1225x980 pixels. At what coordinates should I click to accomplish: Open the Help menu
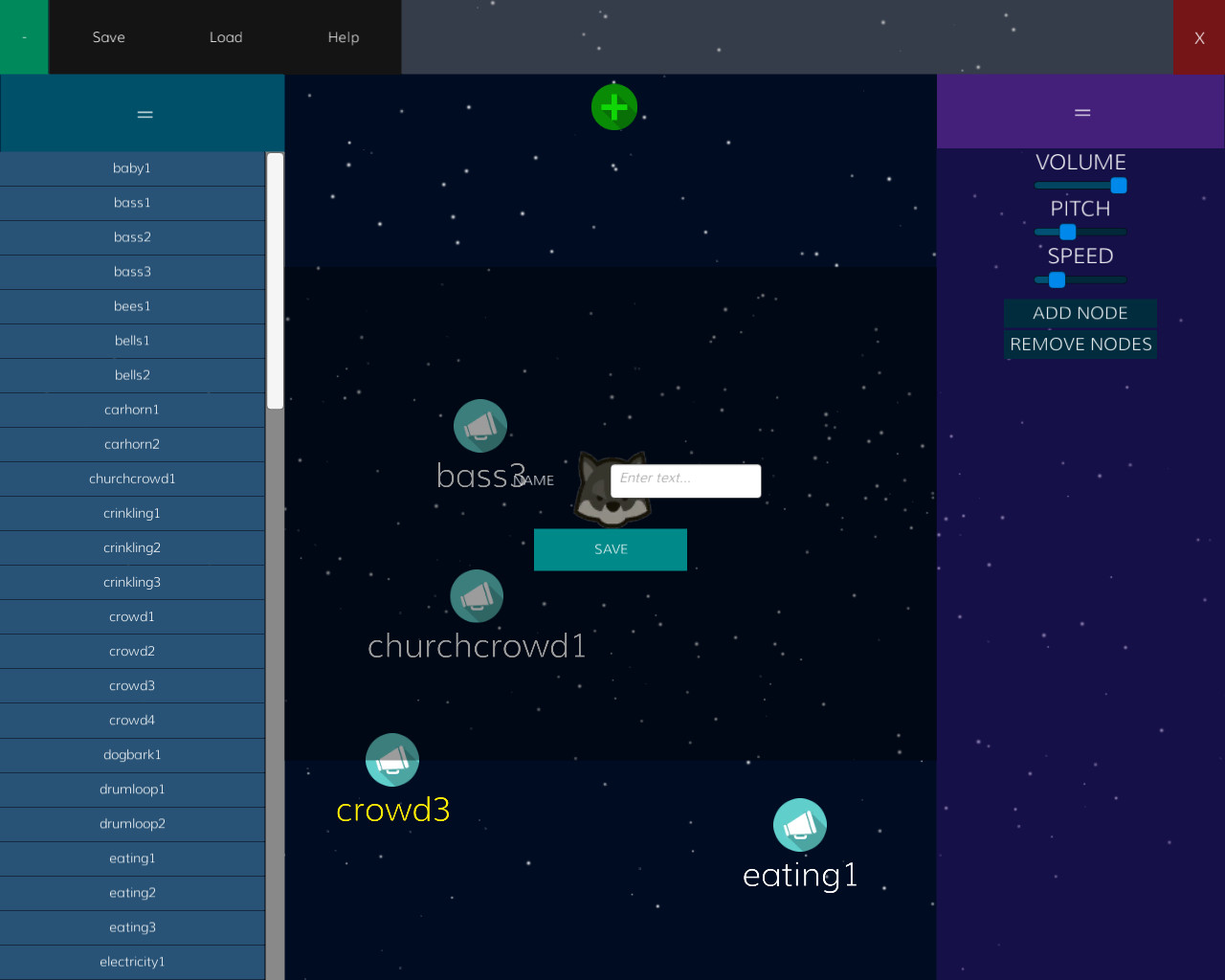pyautogui.click(x=343, y=37)
